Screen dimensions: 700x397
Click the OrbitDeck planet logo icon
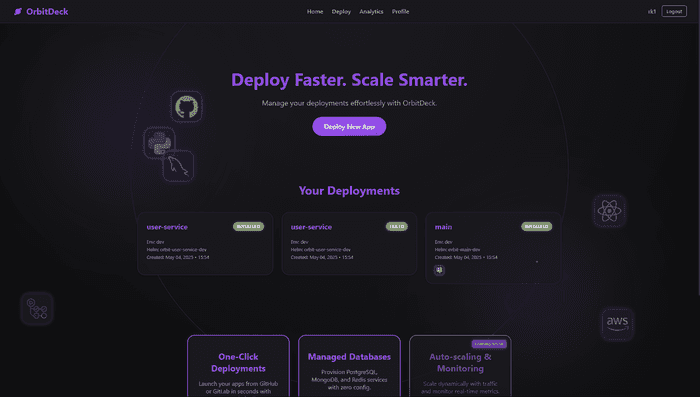(x=18, y=12)
